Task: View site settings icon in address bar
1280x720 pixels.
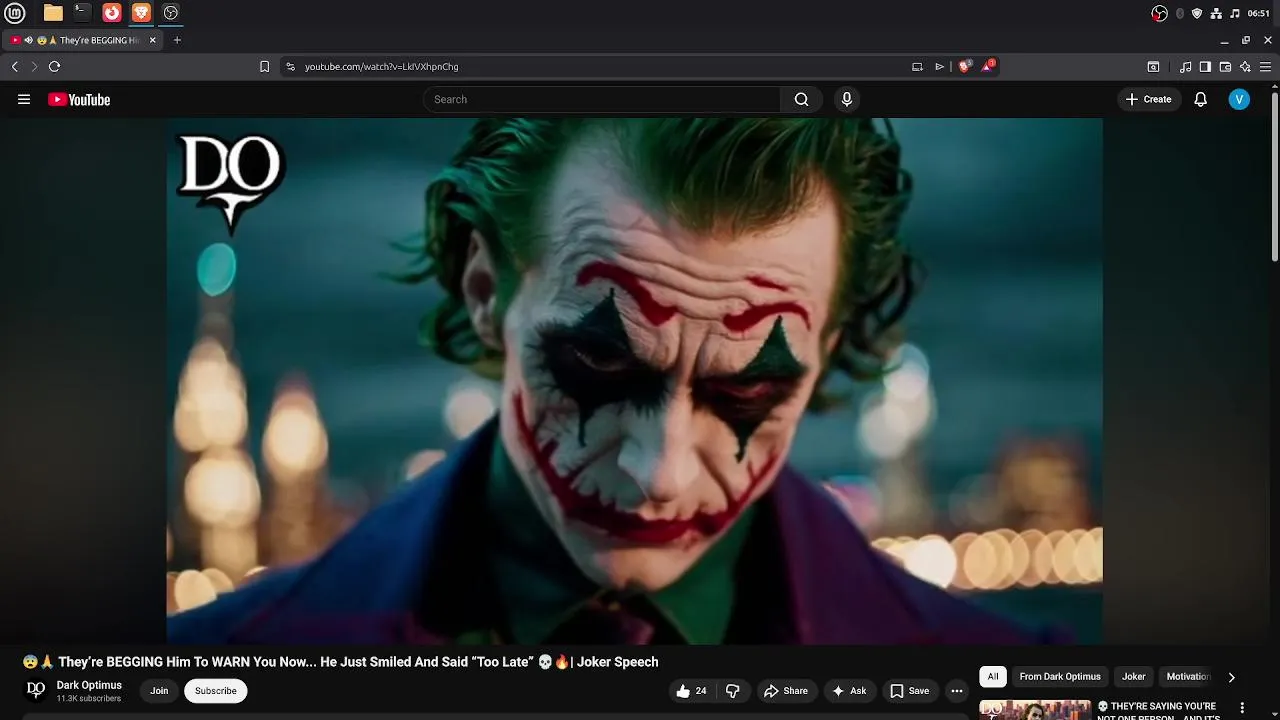Action: pyautogui.click(x=290, y=67)
